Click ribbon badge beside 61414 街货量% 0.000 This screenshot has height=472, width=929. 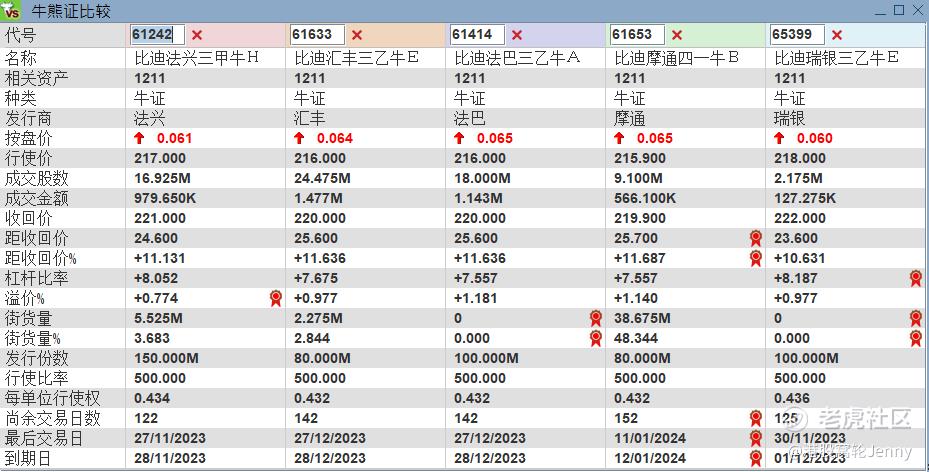click(595, 338)
